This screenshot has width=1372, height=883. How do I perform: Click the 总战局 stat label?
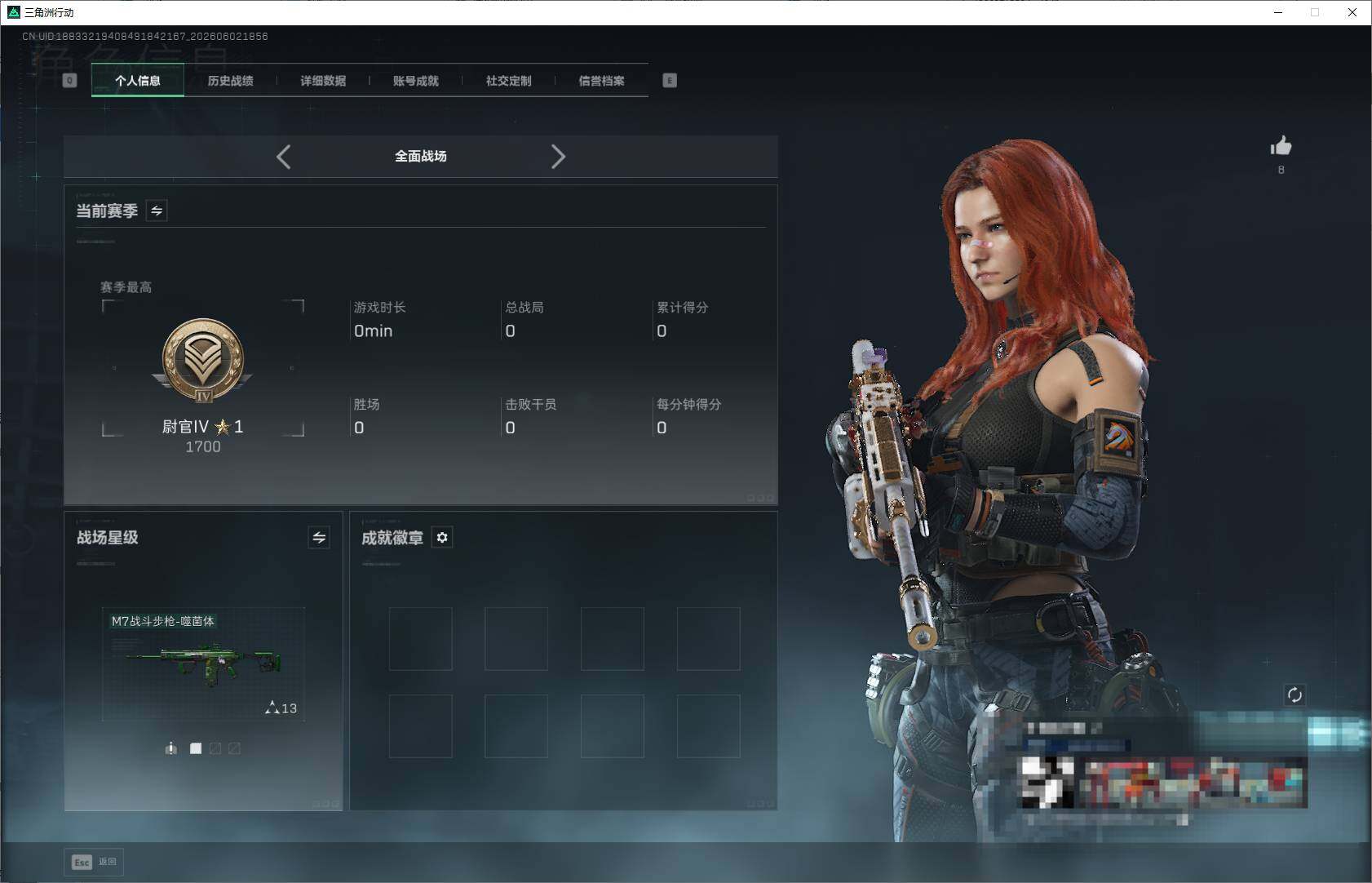click(x=524, y=308)
